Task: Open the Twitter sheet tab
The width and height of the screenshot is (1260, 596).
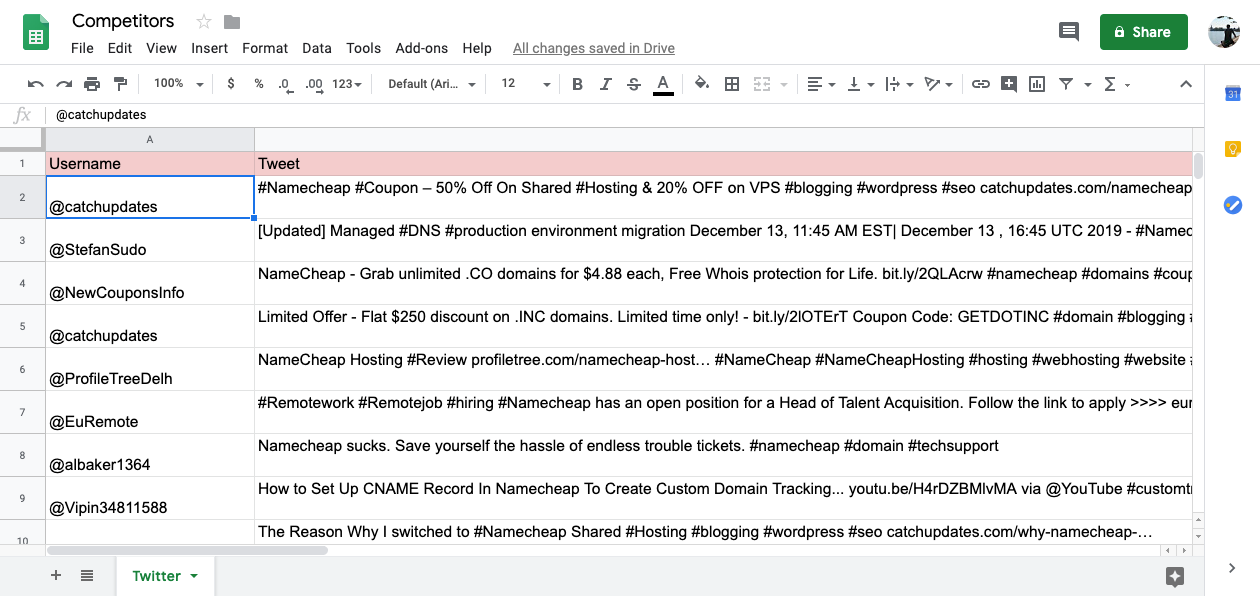Action: (165, 576)
